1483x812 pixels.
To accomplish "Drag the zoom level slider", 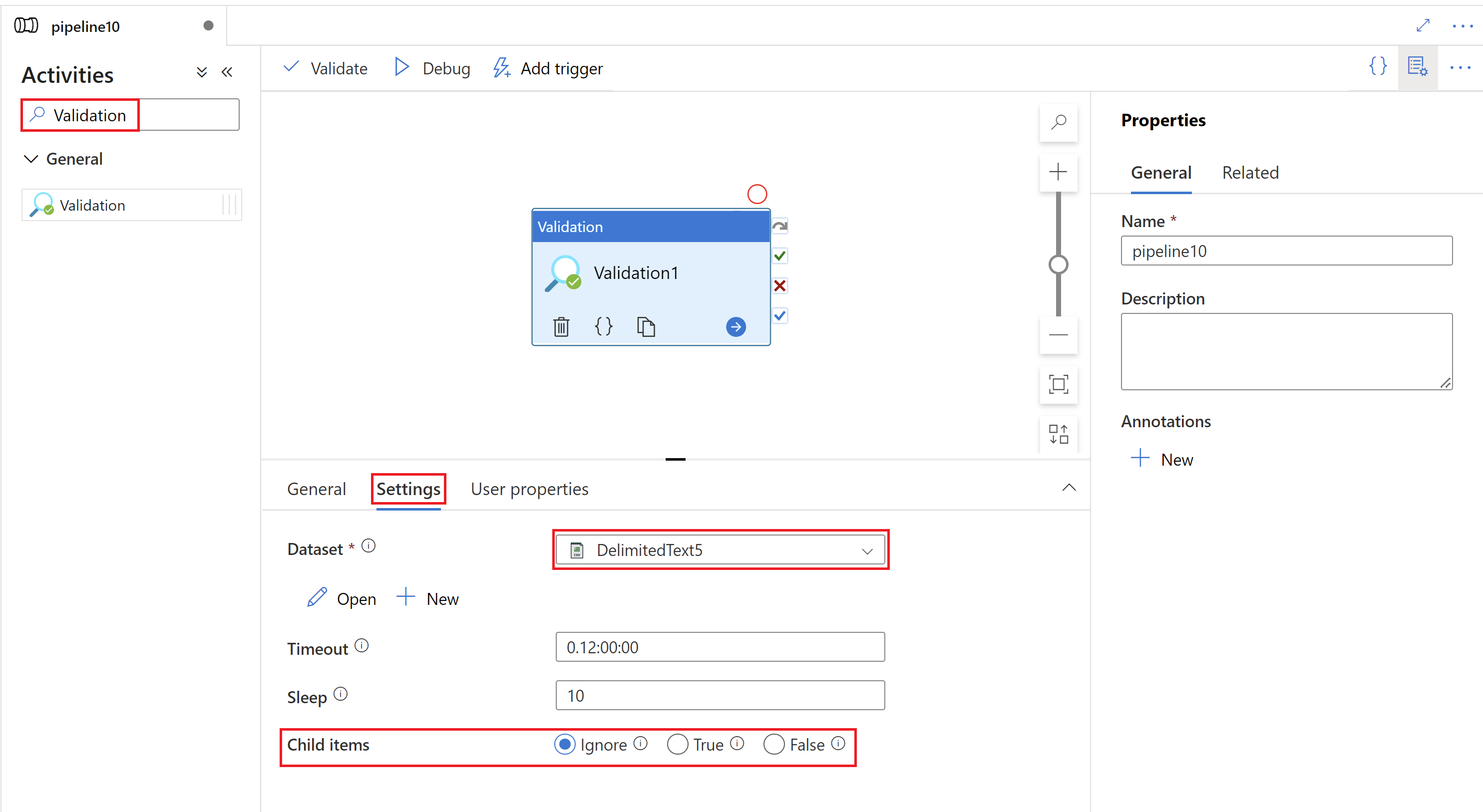I will [x=1060, y=262].
